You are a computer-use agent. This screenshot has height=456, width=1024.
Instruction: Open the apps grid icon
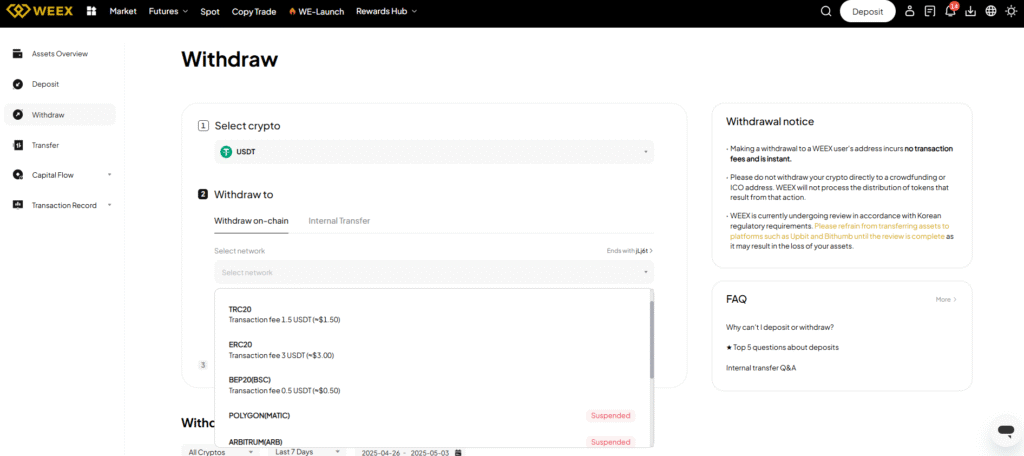[x=91, y=11]
